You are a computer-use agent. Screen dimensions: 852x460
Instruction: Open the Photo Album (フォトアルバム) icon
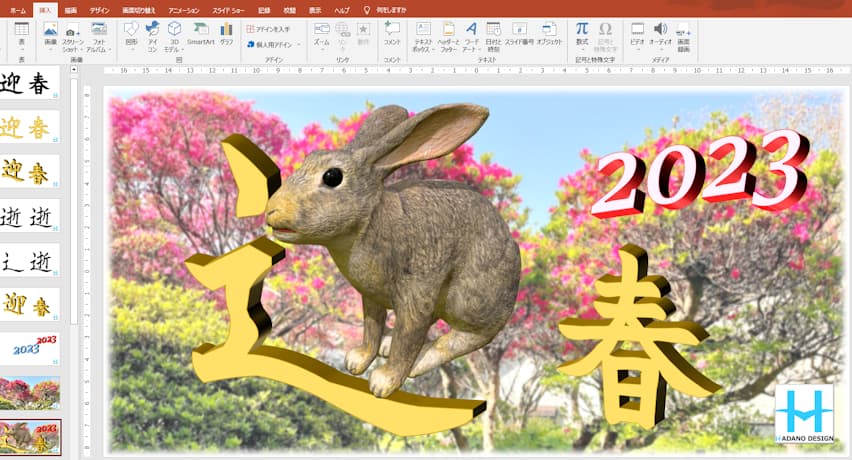pos(99,29)
